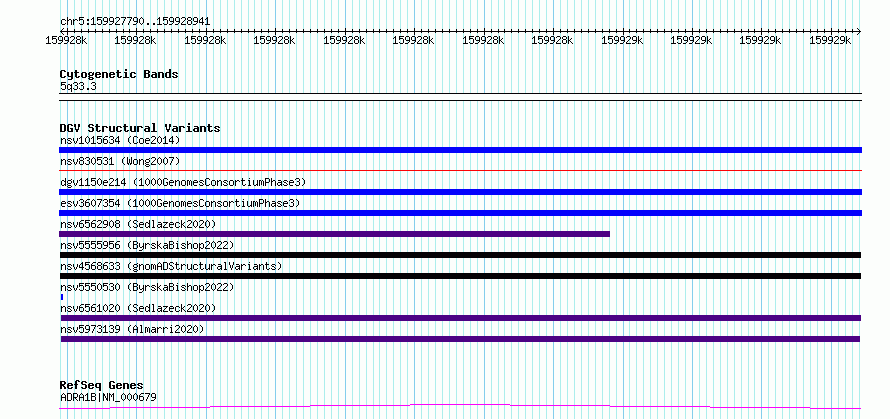Open the ADRA1B|NM_000679 gene label
This screenshot has height=419, width=890.
click(108, 397)
